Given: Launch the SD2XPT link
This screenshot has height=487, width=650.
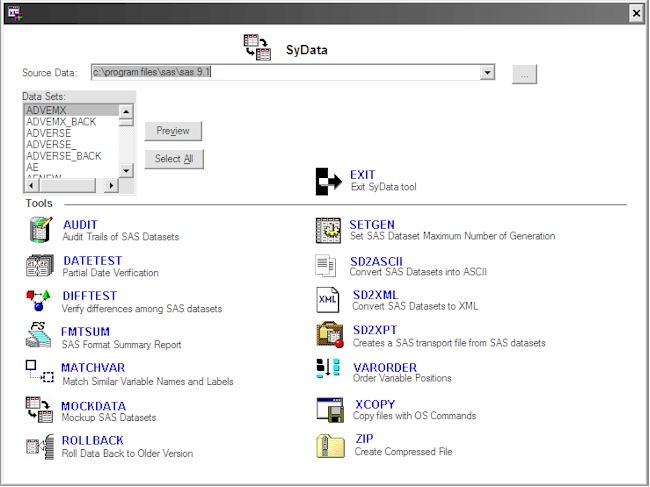Looking at the screenshot, I should 375,330.
